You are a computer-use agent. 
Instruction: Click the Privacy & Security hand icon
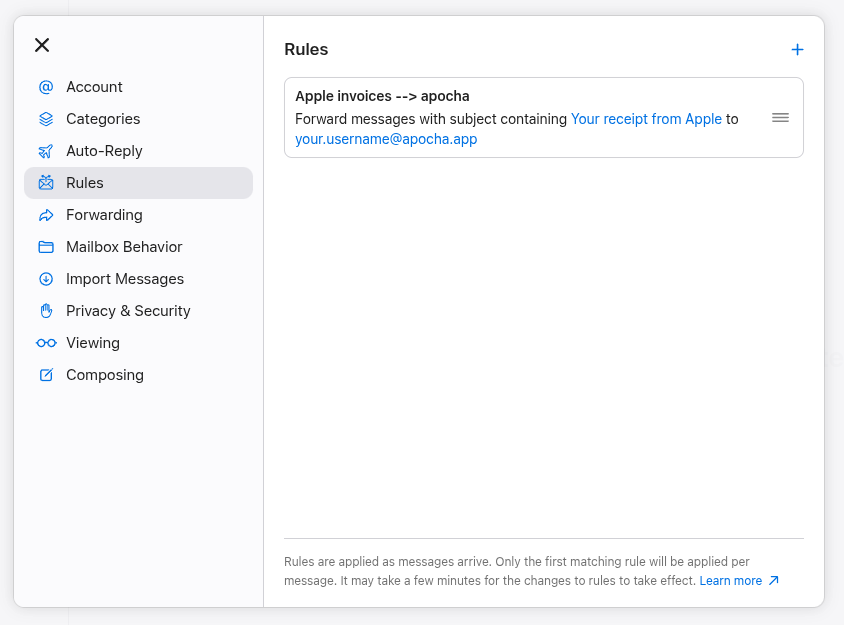[x=46, y=311]
